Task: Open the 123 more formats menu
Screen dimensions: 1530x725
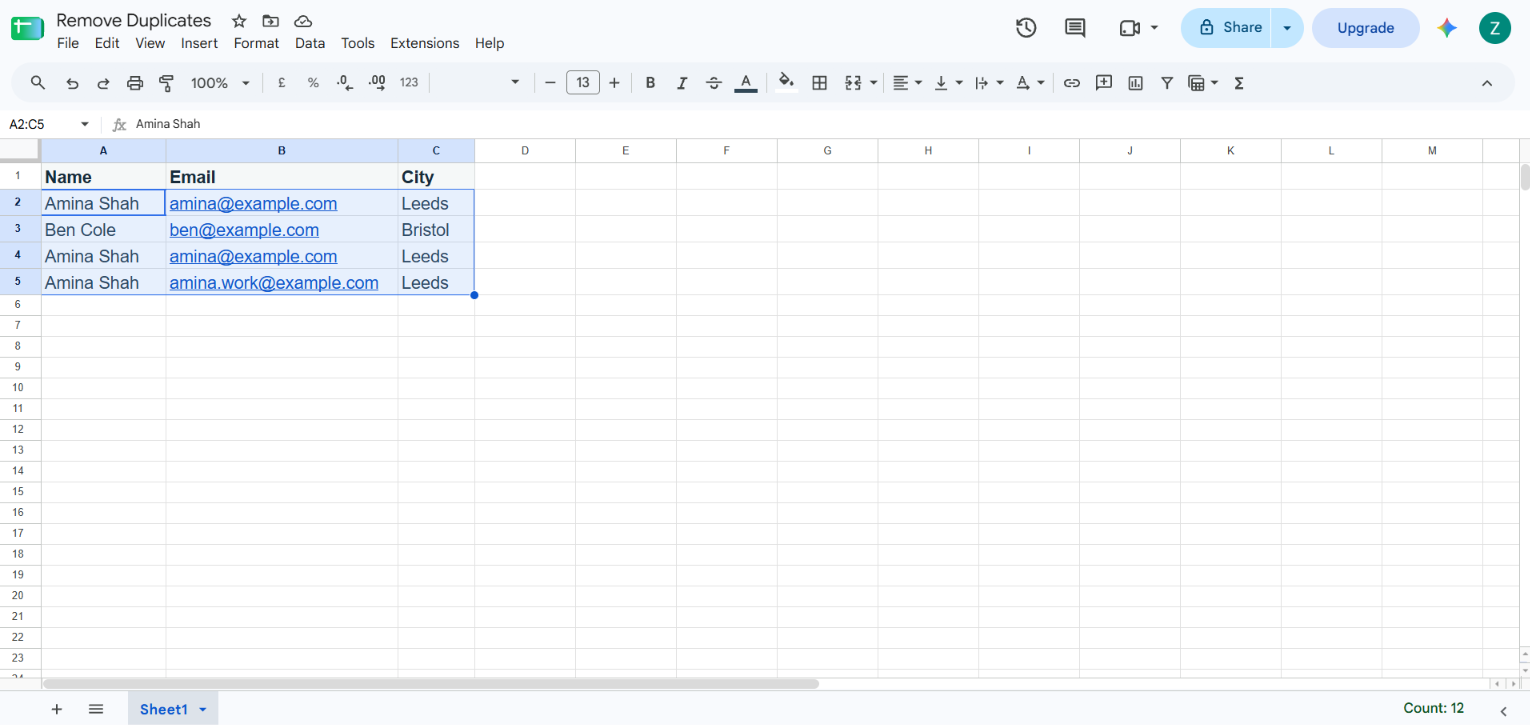Action: click(409, 83)
